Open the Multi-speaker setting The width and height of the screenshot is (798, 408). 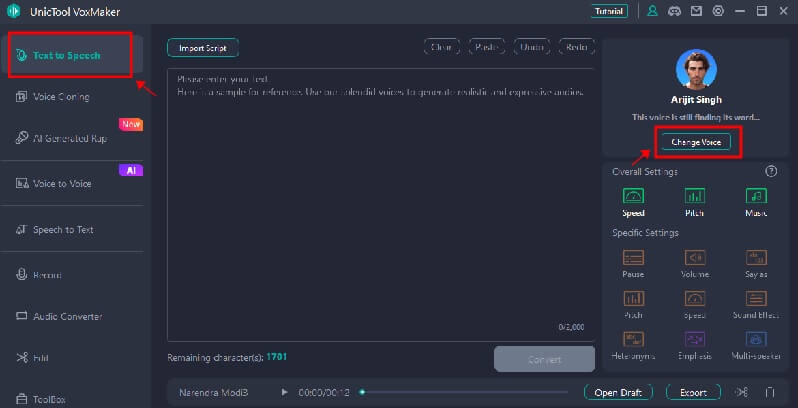click(756, 346)
